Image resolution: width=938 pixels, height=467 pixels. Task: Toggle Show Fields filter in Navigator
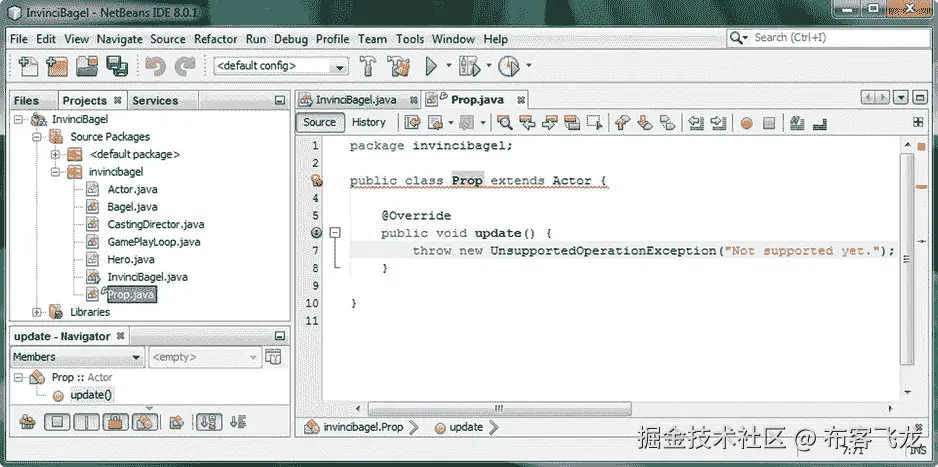(58, 422)
